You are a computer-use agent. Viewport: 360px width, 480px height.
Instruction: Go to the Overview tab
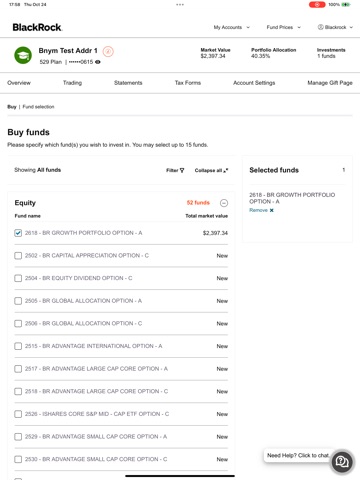coord(19,83)
